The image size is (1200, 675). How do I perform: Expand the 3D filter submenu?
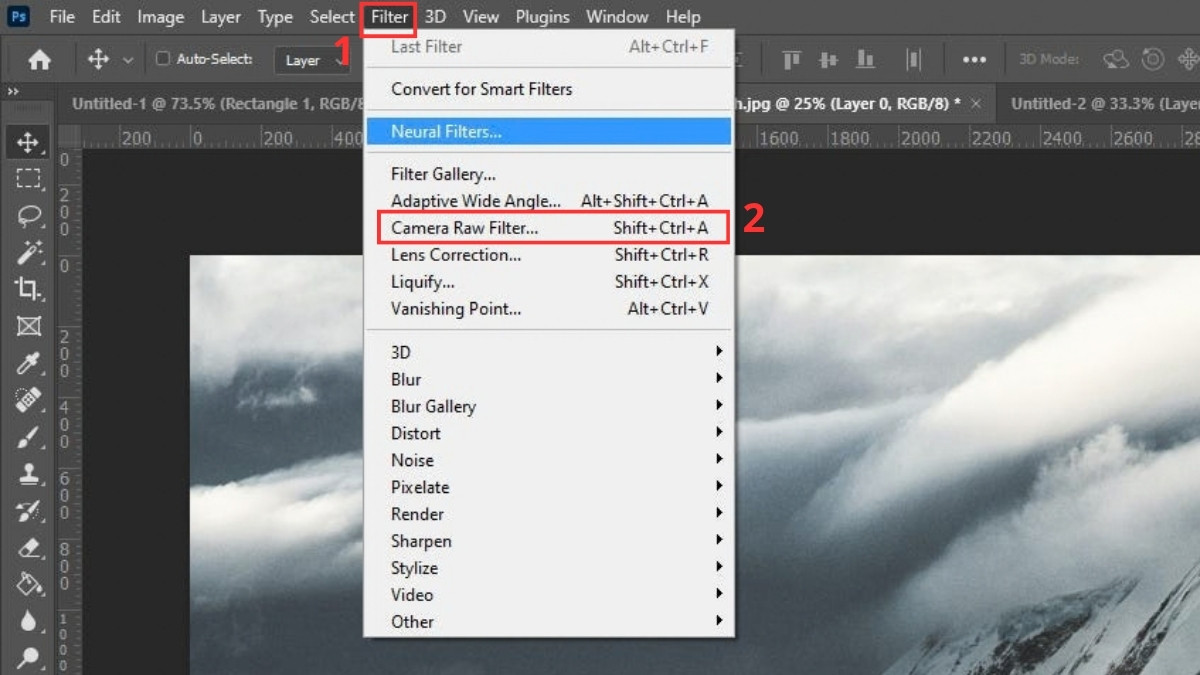coord(549,352)
